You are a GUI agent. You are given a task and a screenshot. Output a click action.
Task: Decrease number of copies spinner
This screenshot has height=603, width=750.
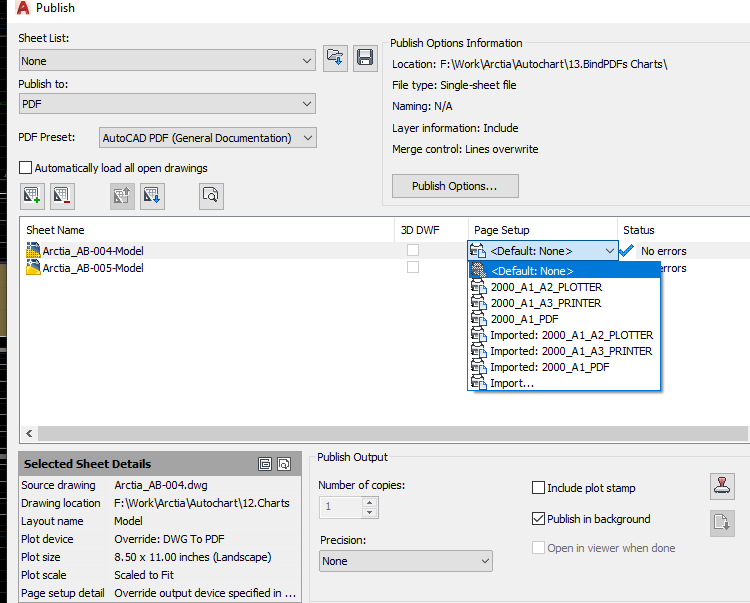tap(369, 513)
